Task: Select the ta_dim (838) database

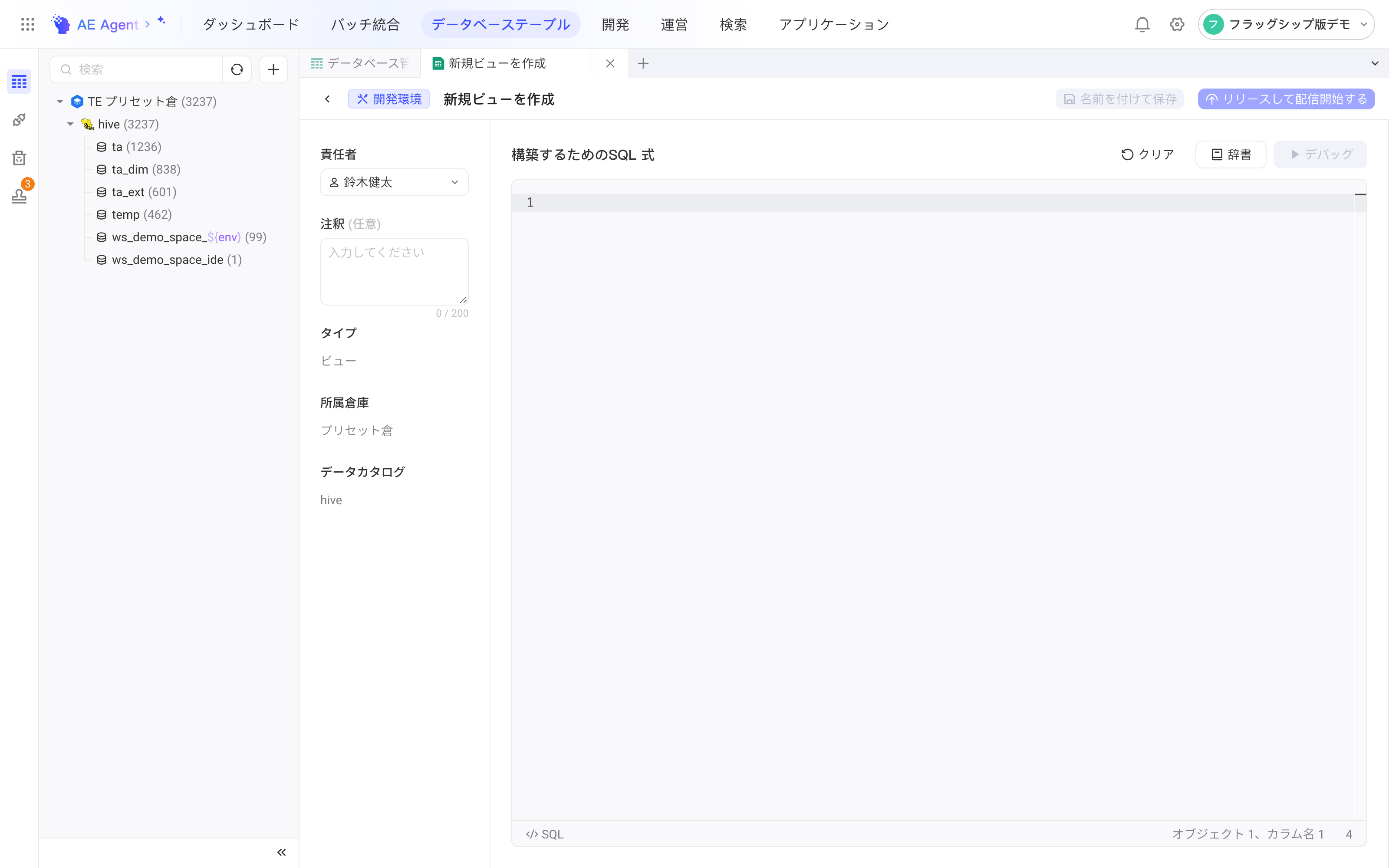Action: pyautogui.click(x=138, y=169)
